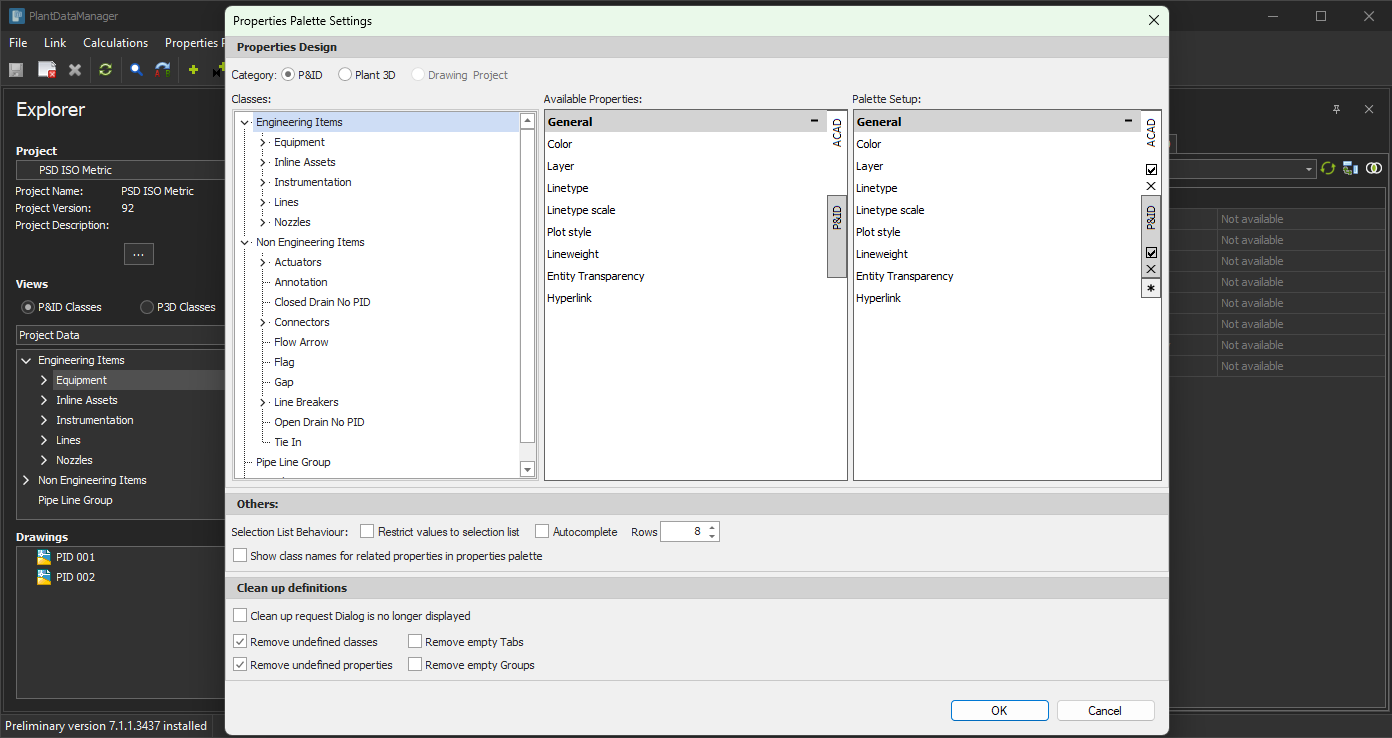Switch to ACAD tab in Available Properties
Viewport: 1392px width, 738px height.
pyautogui.click(x=837, y=132)
